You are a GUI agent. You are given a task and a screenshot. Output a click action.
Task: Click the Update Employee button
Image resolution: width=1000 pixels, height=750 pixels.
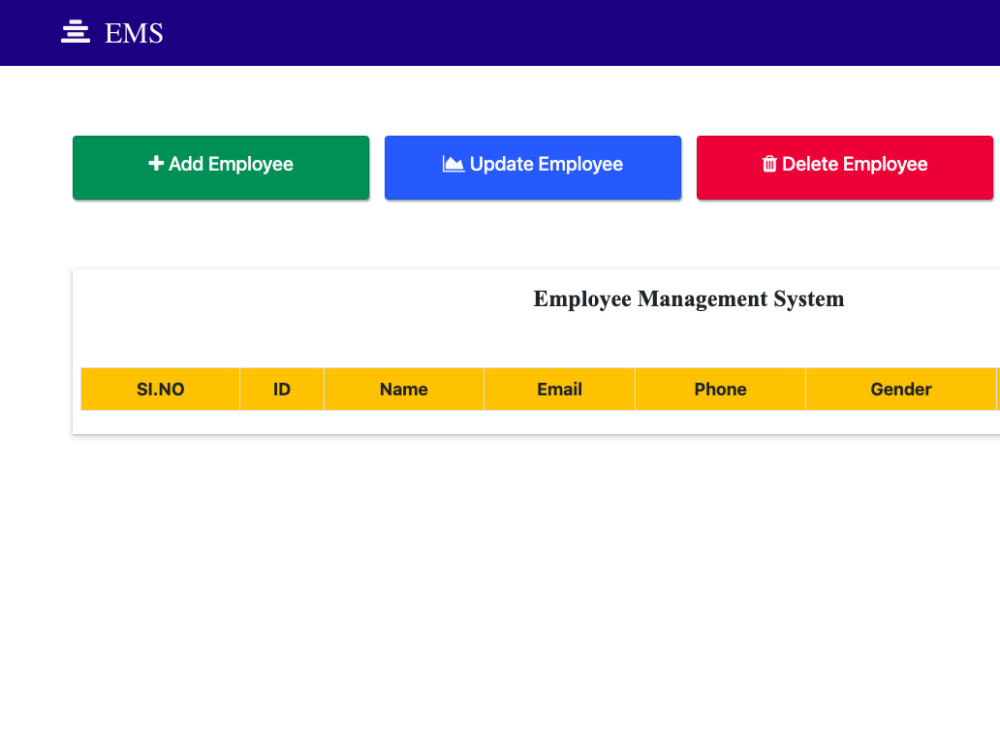click(x=533, y=167)
